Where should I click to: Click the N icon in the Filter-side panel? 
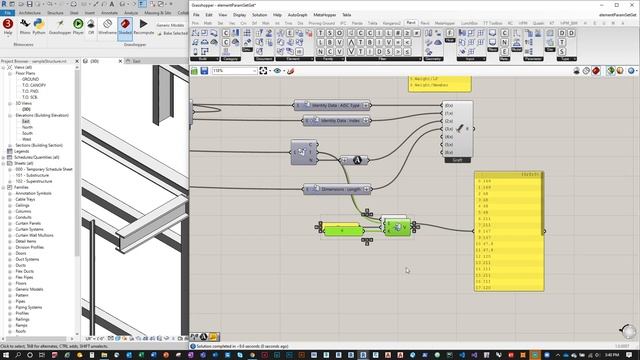click(x=504, y=42)
